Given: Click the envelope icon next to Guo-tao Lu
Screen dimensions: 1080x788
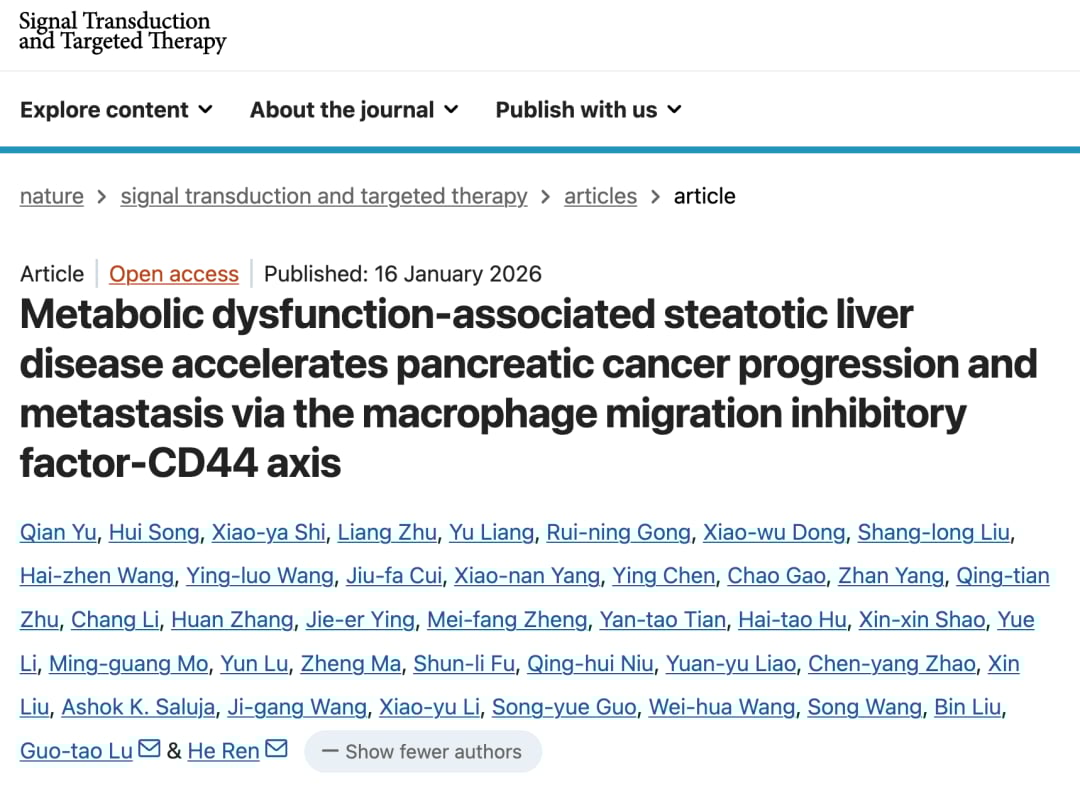Looking at the screenshot, I should point(149,749).
